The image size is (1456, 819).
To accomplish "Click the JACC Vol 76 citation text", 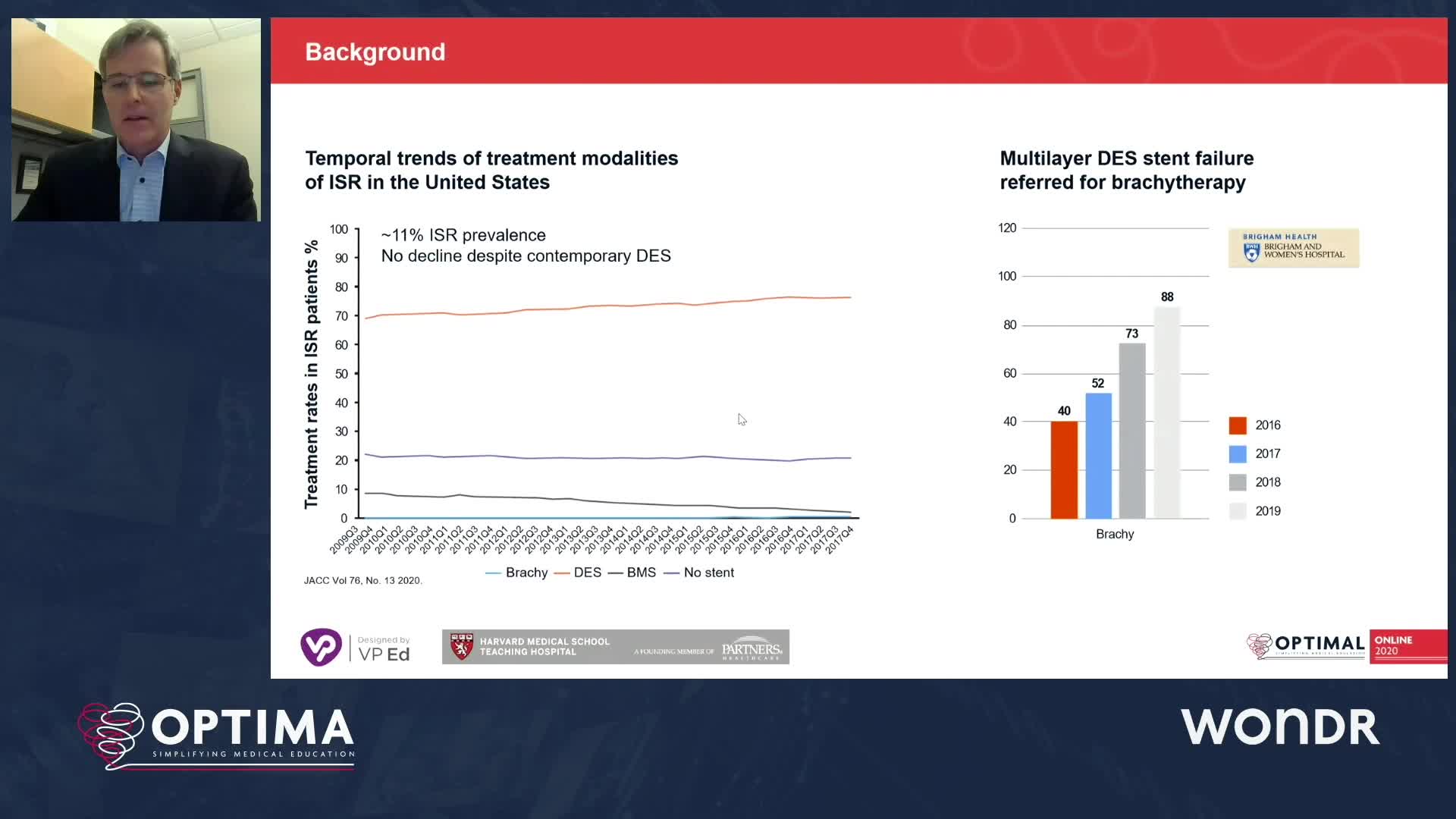I will (362, 580).
